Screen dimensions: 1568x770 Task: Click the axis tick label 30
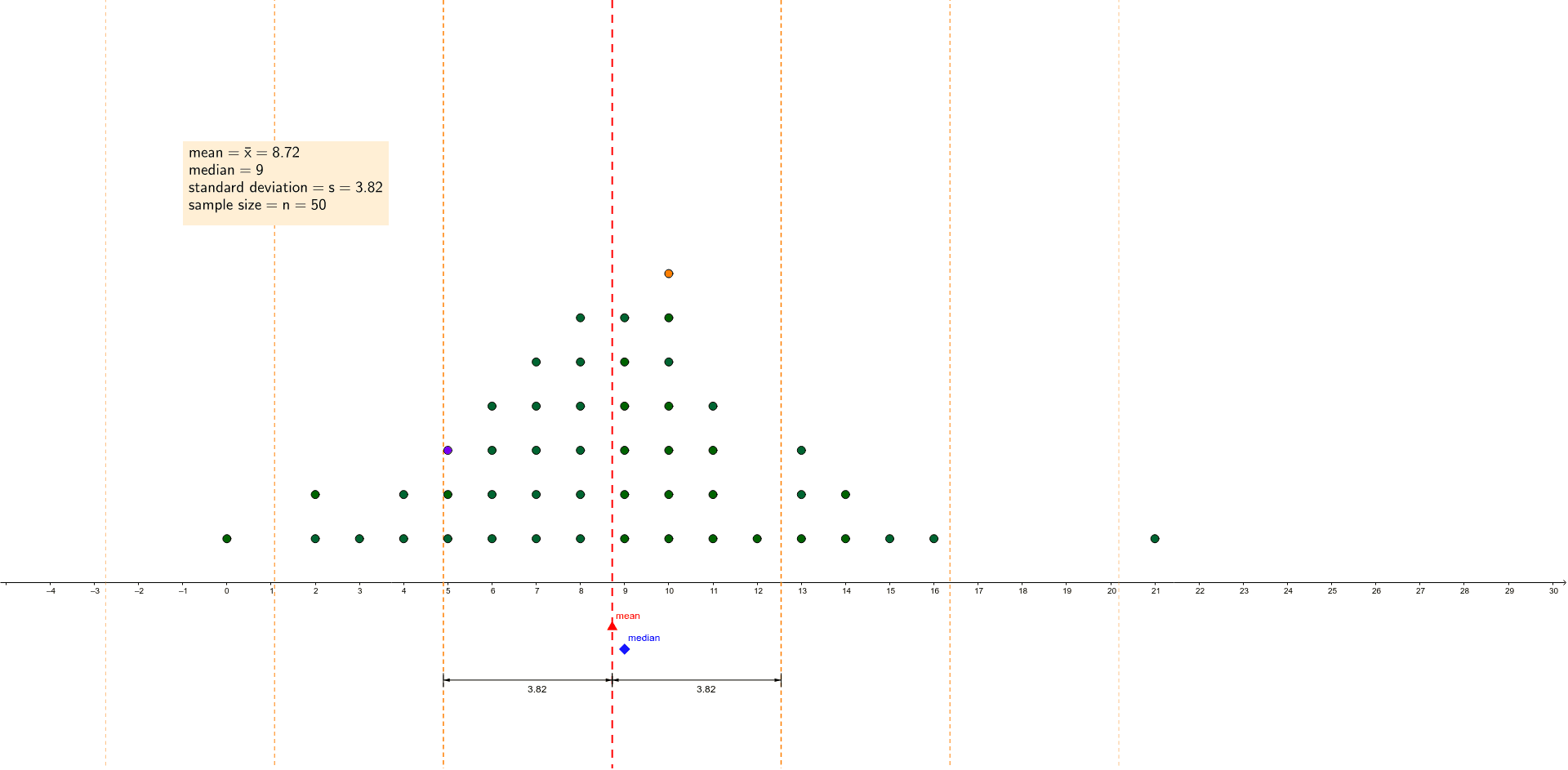pyautogui.click(x=1553, y=591)
